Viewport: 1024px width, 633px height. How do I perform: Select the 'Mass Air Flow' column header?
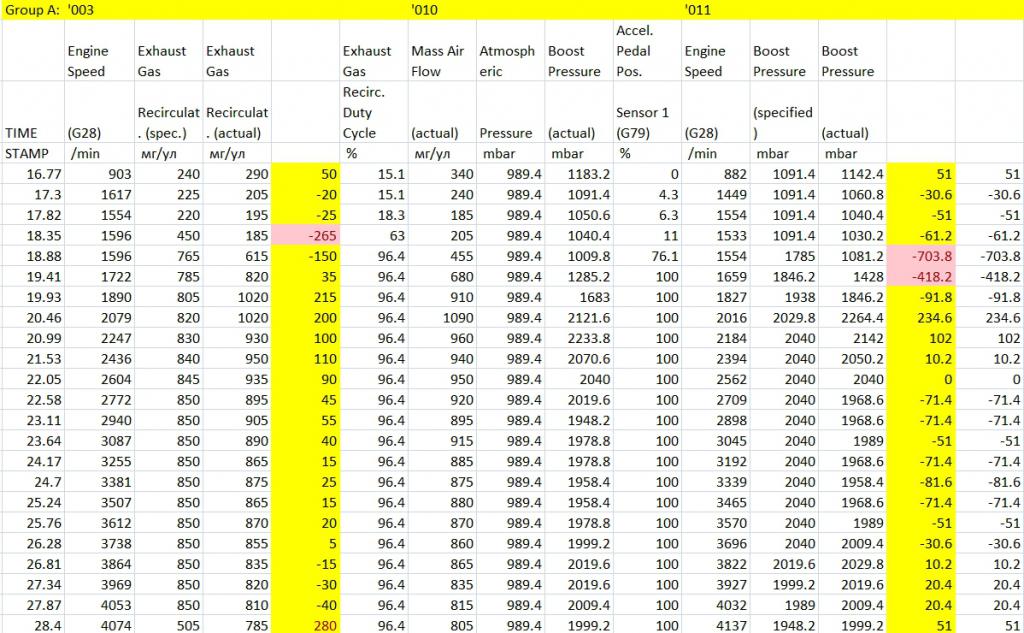[442, 50]
